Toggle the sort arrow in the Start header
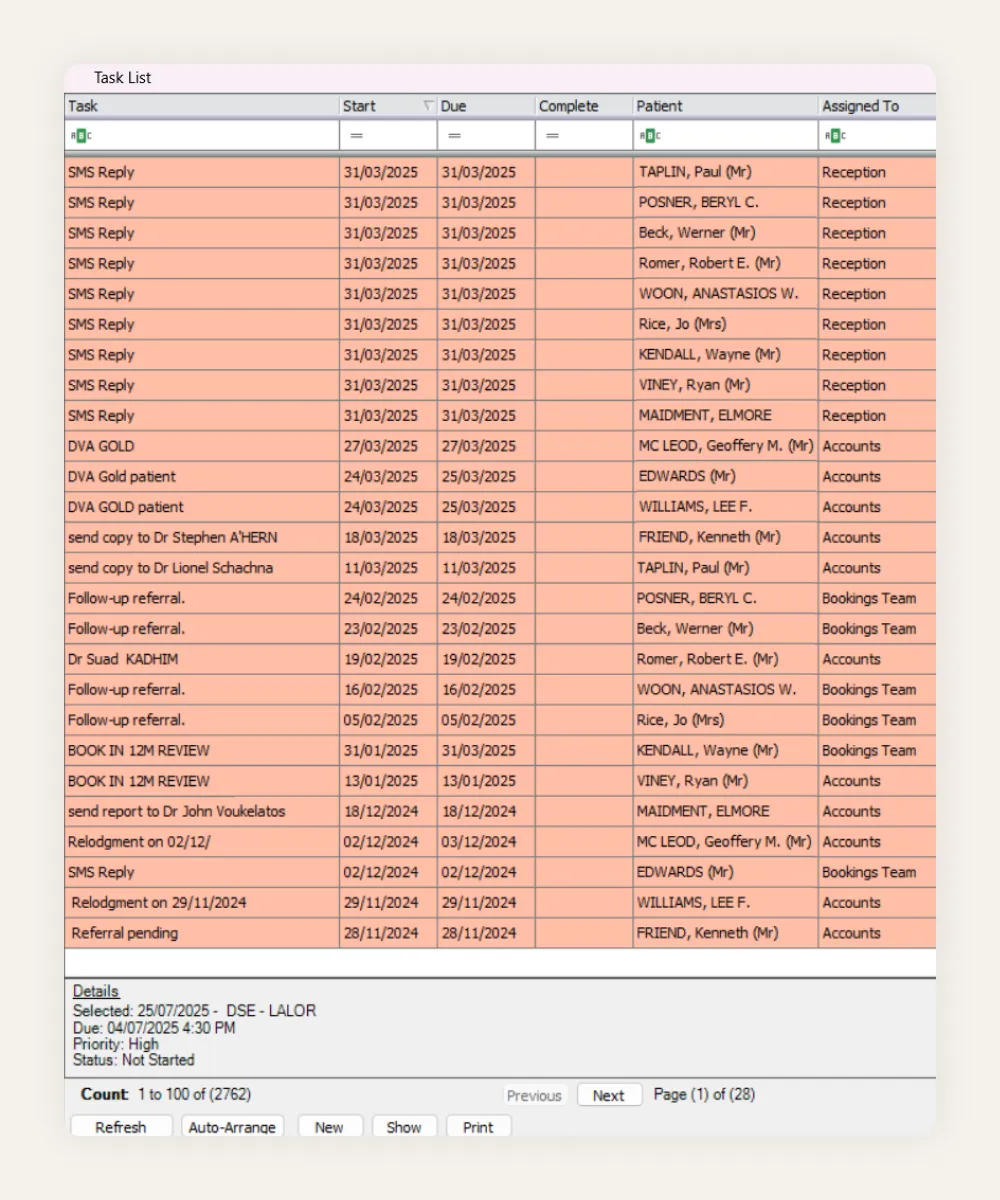Image resolution: width=1000 pixels, height=1200 pixels. point(428,106)
